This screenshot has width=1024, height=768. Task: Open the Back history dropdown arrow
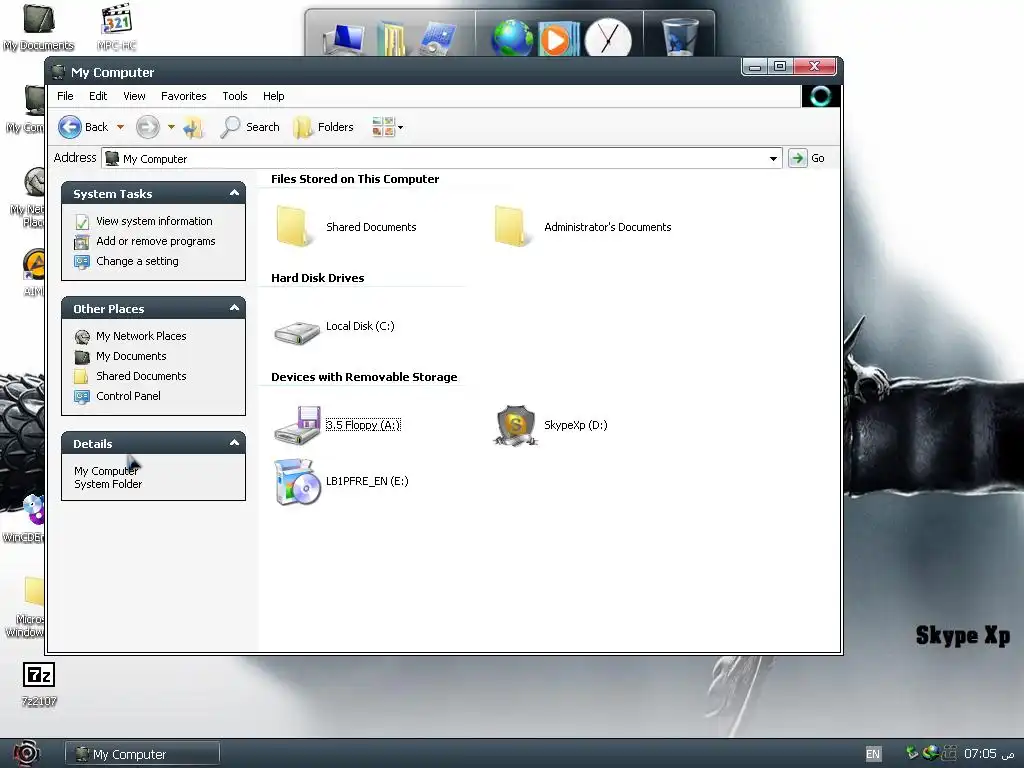coord(120,127)
